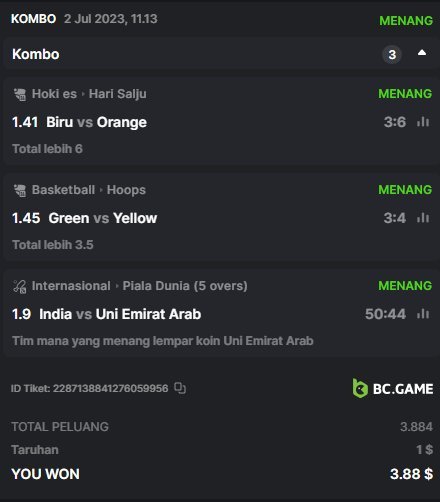Screen dimensions: 440x502
Task: Open Green vs Yellow match
Action: coord(103,218)
